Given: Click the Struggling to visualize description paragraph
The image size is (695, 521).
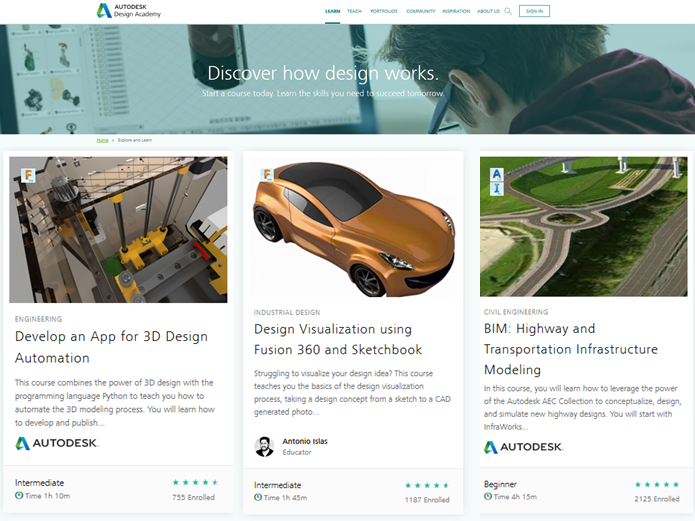Looking at the screenshot, I should coord(352,393).
